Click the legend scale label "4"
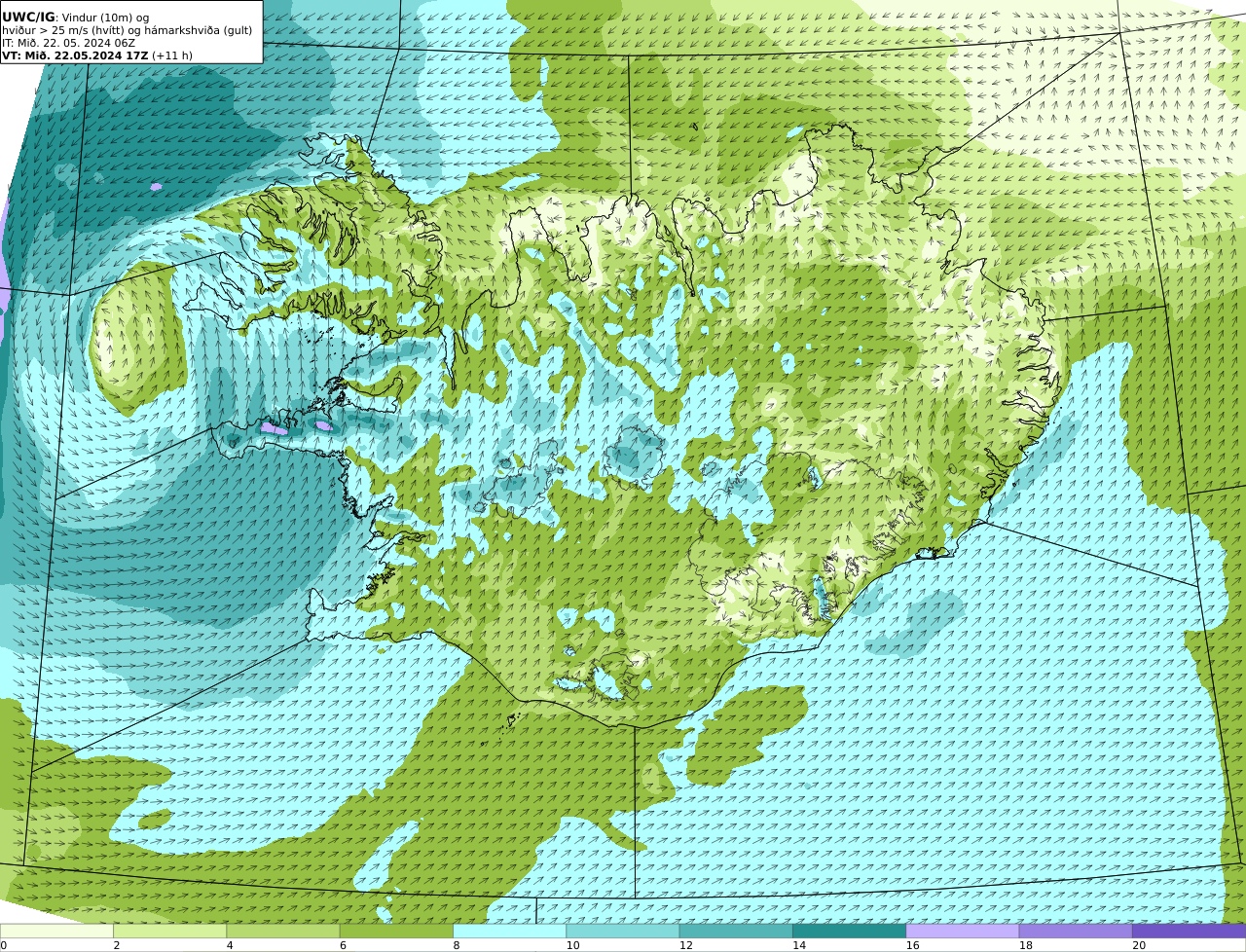Image resolution: width=1246 pixels, height=952 pixels. [x=230, y=945]
